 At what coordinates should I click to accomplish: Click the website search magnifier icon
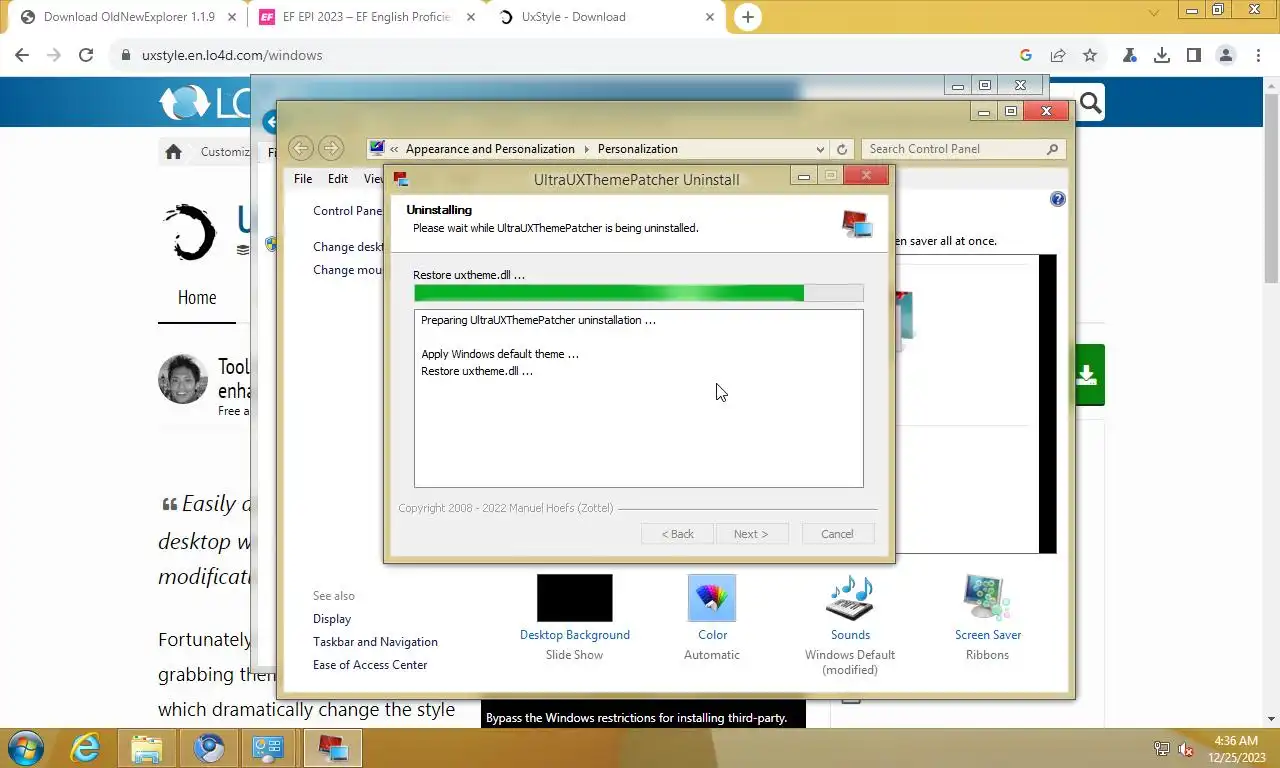(x=1090, y=103)
